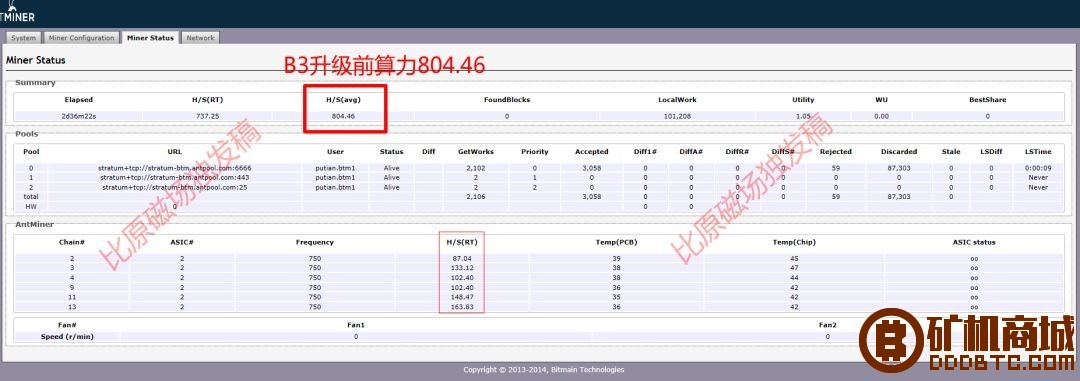Screen dimensions: 1080x381
Task: Click the HW row label in Pools
Action: tap(31, 207)
